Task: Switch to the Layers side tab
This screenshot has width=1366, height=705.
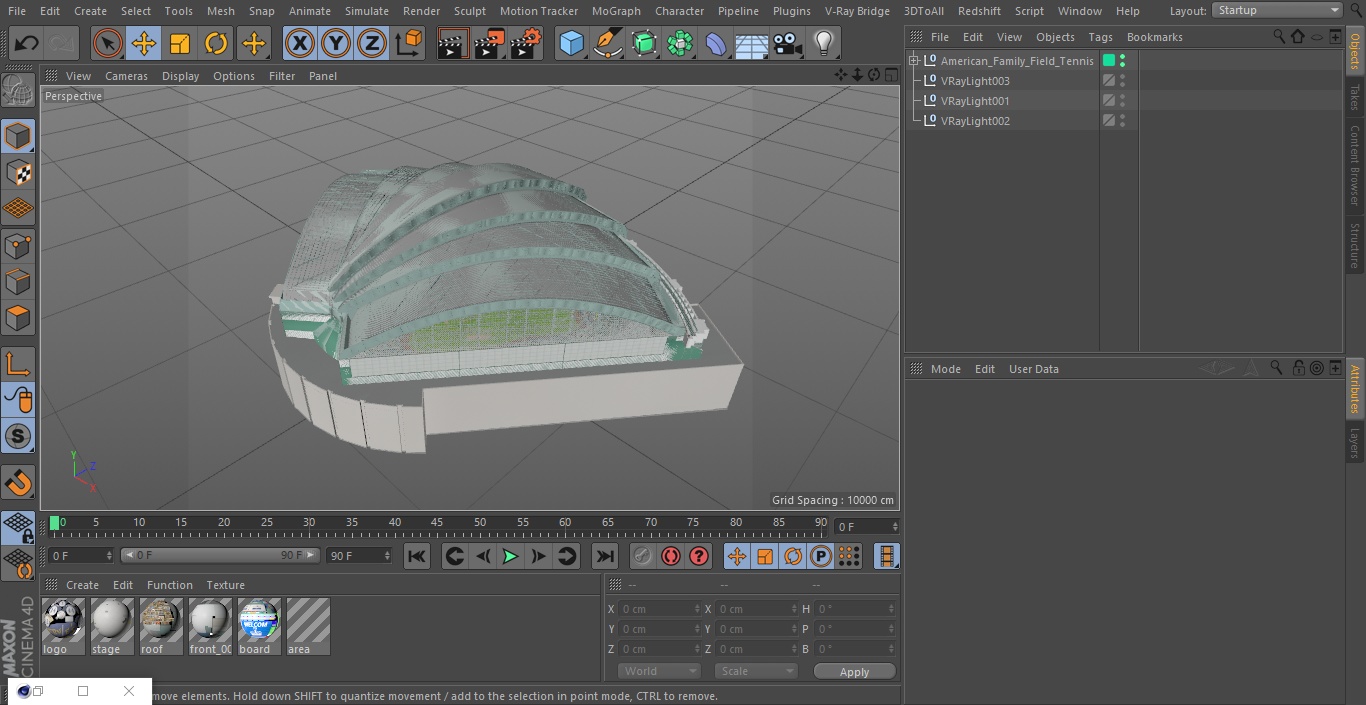Action: point(1355,444)
